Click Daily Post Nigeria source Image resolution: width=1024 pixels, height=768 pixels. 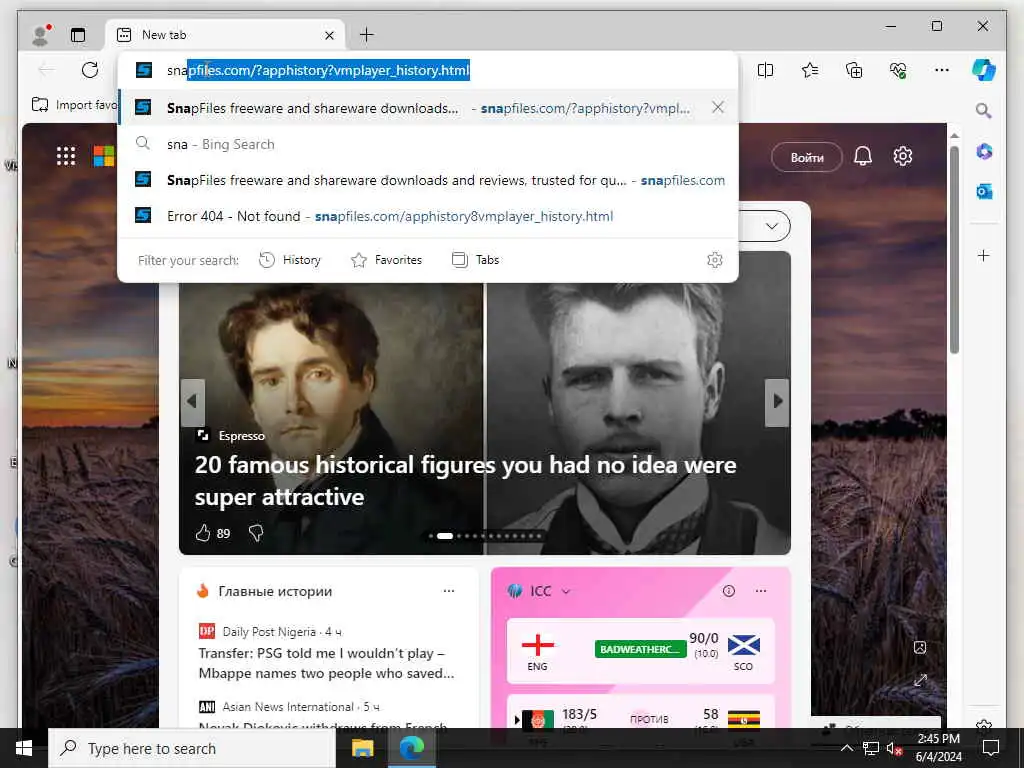pos(269,632)
